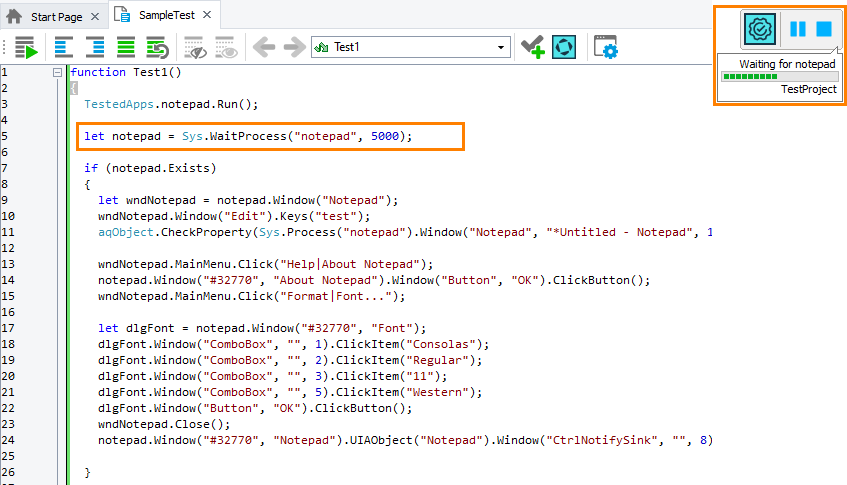Toggle the second eye visibility toolbar icon

point(226,48)
